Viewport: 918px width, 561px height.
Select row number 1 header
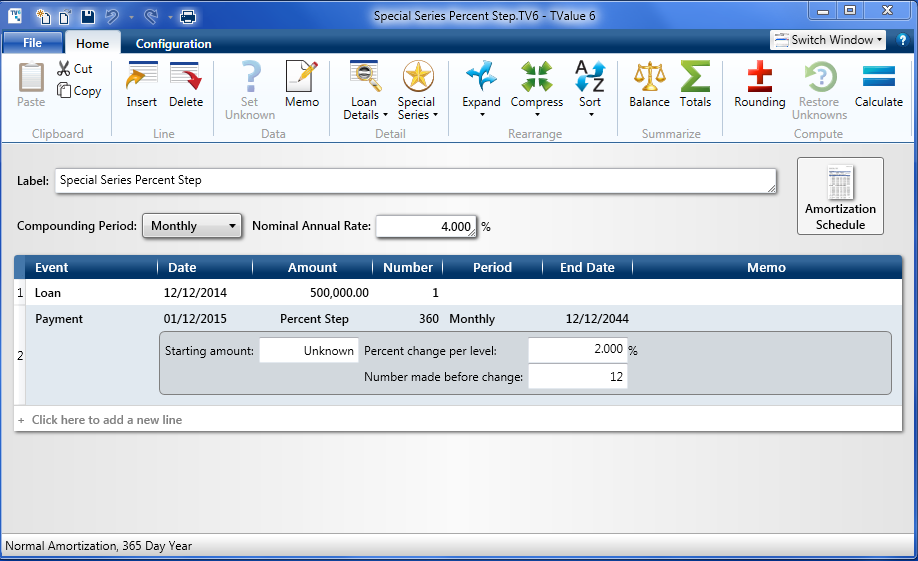tap(20, 293)
